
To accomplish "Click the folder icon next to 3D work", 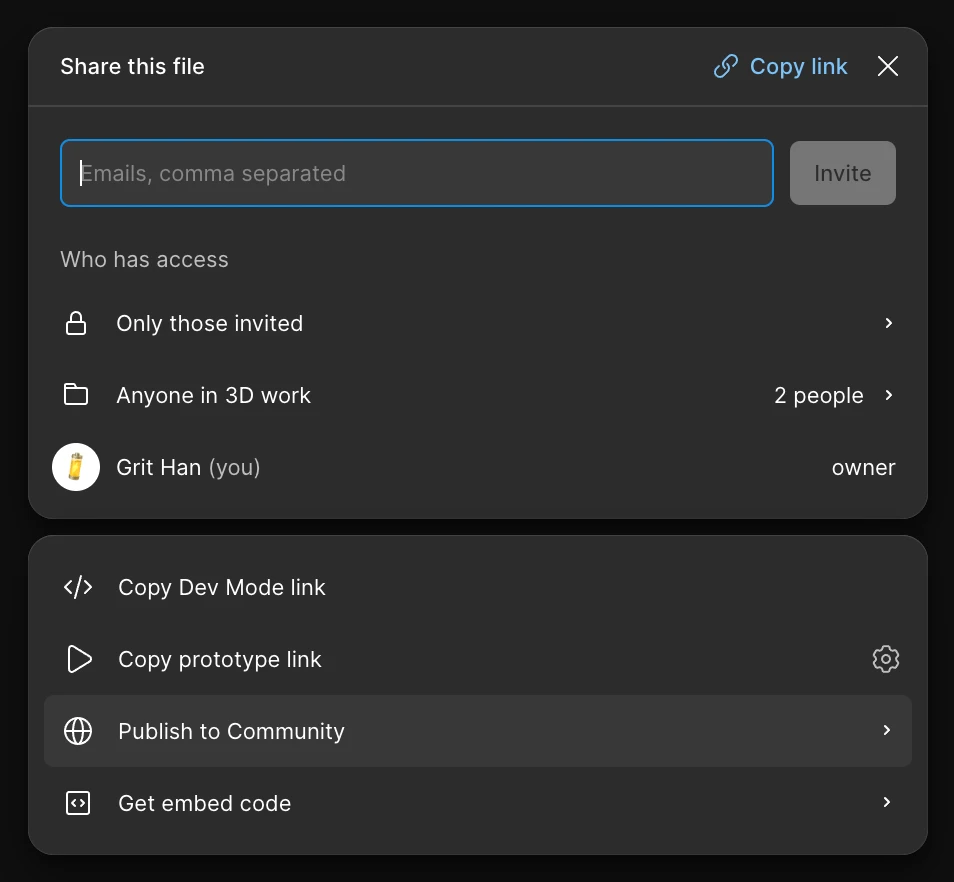I will tap(76, 395).
